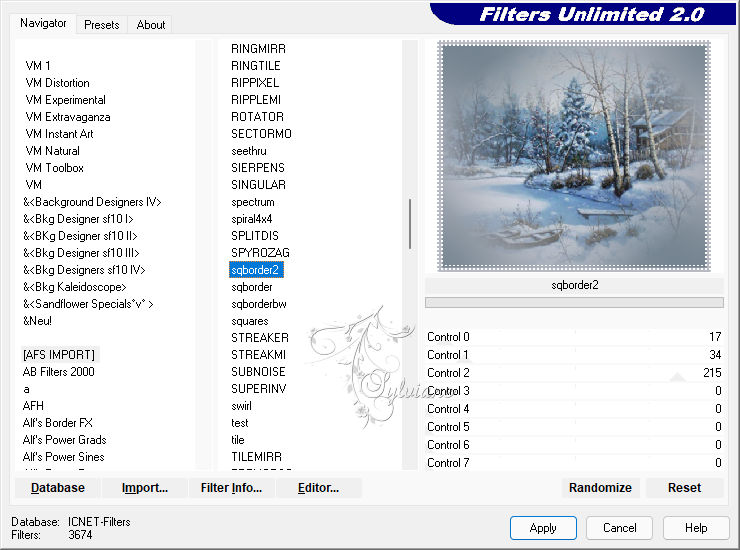
Task: Click the Apply button
Action: [543, 527]
